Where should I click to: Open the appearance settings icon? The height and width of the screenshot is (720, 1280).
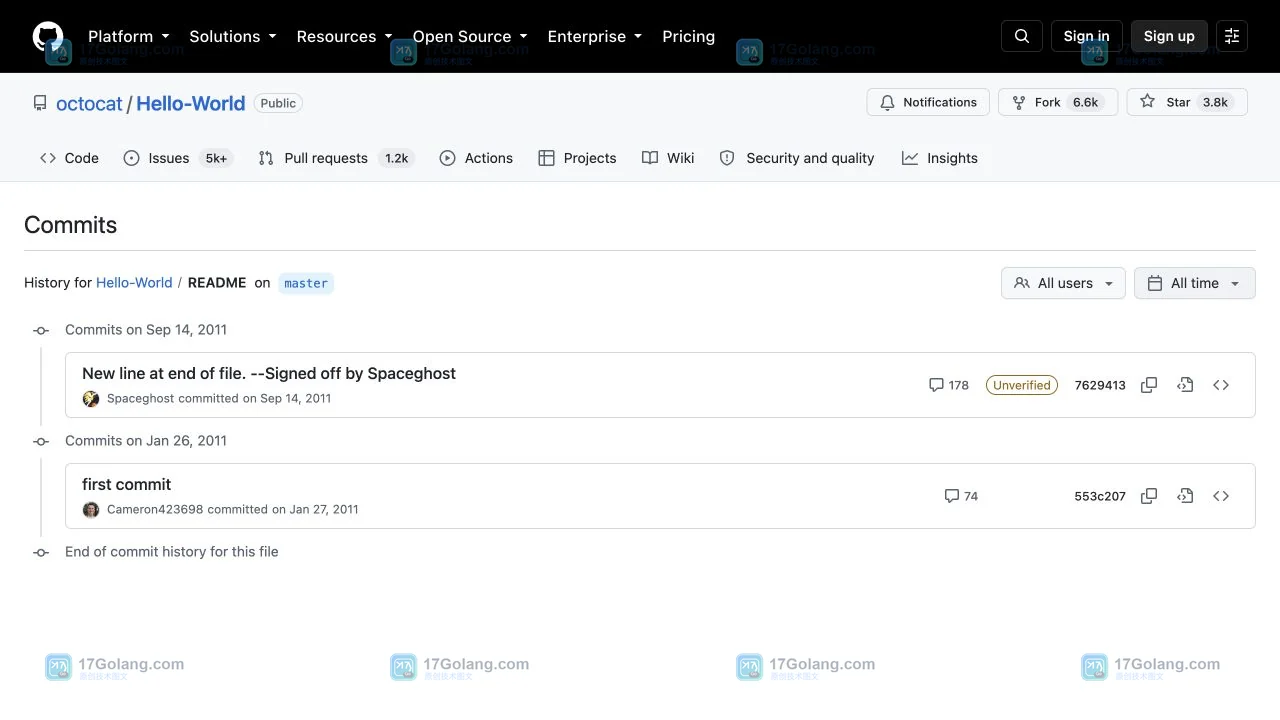point(1232,36)
